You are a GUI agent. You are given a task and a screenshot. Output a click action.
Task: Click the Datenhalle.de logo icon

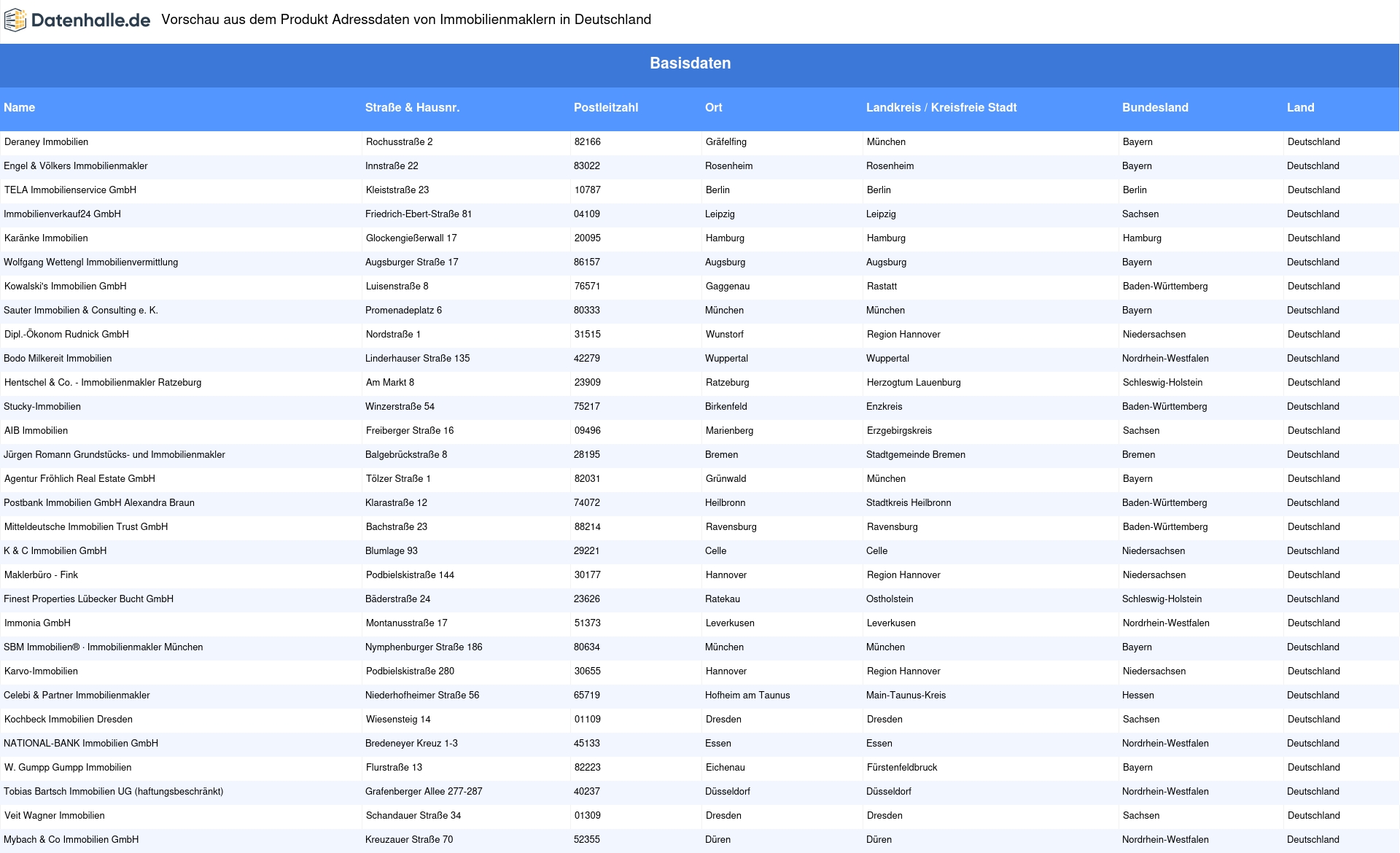click(x=15, y=20)
